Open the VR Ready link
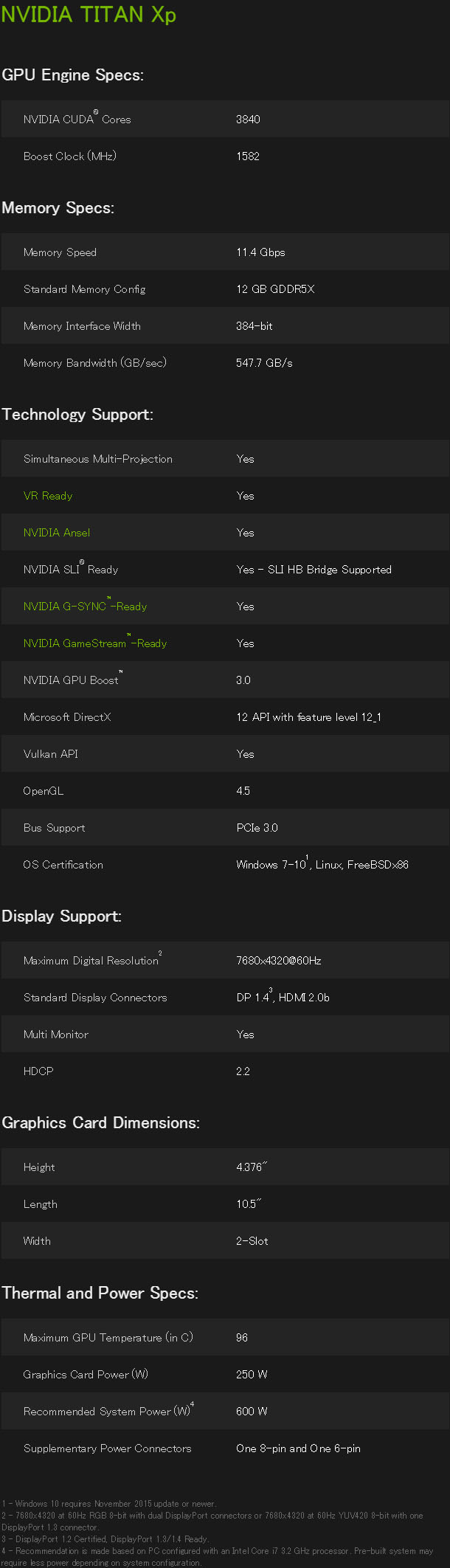450x1568 pixels. [x=48, y=496]
